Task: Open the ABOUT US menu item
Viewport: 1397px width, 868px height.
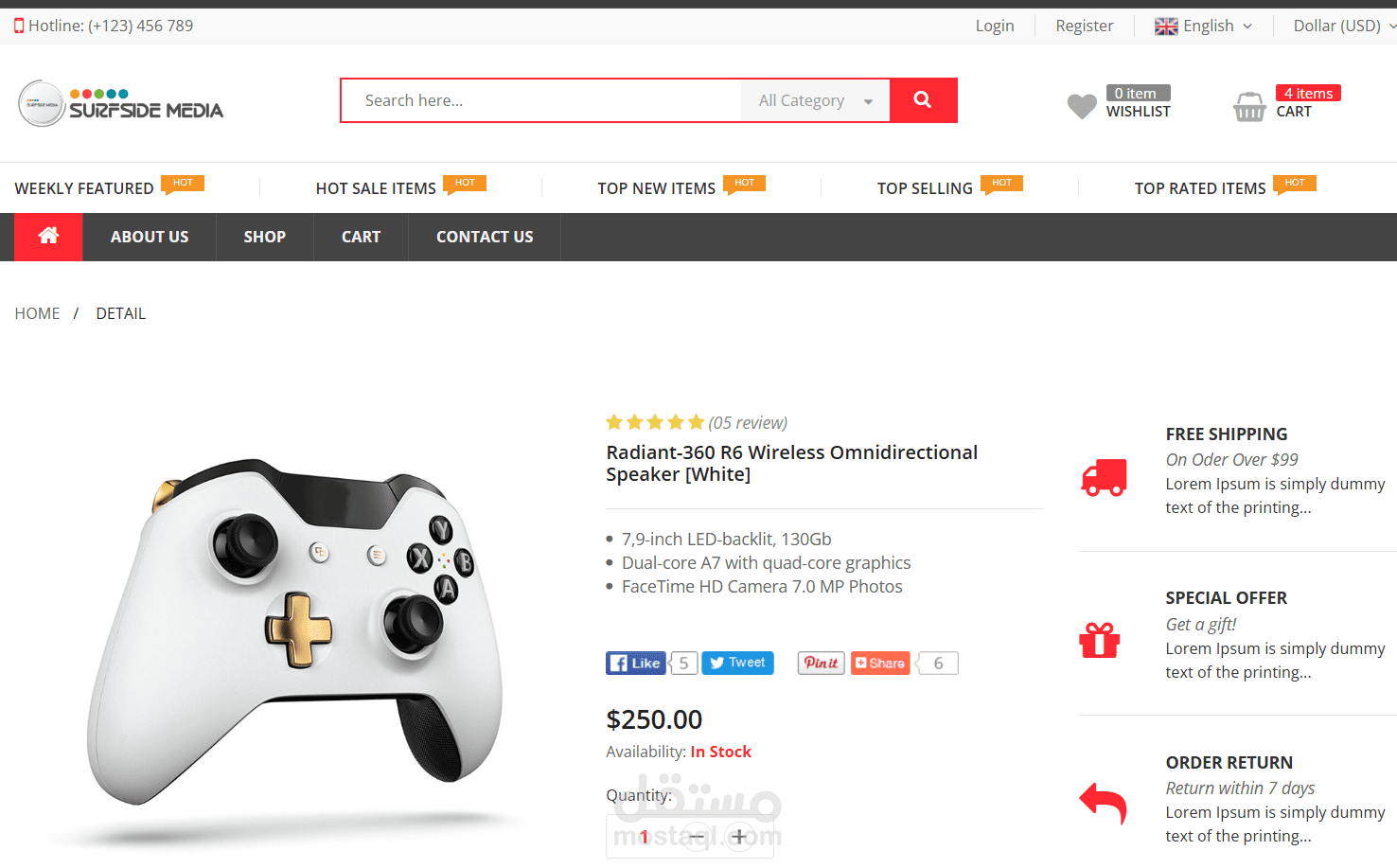Action: (x=150, y=237)
